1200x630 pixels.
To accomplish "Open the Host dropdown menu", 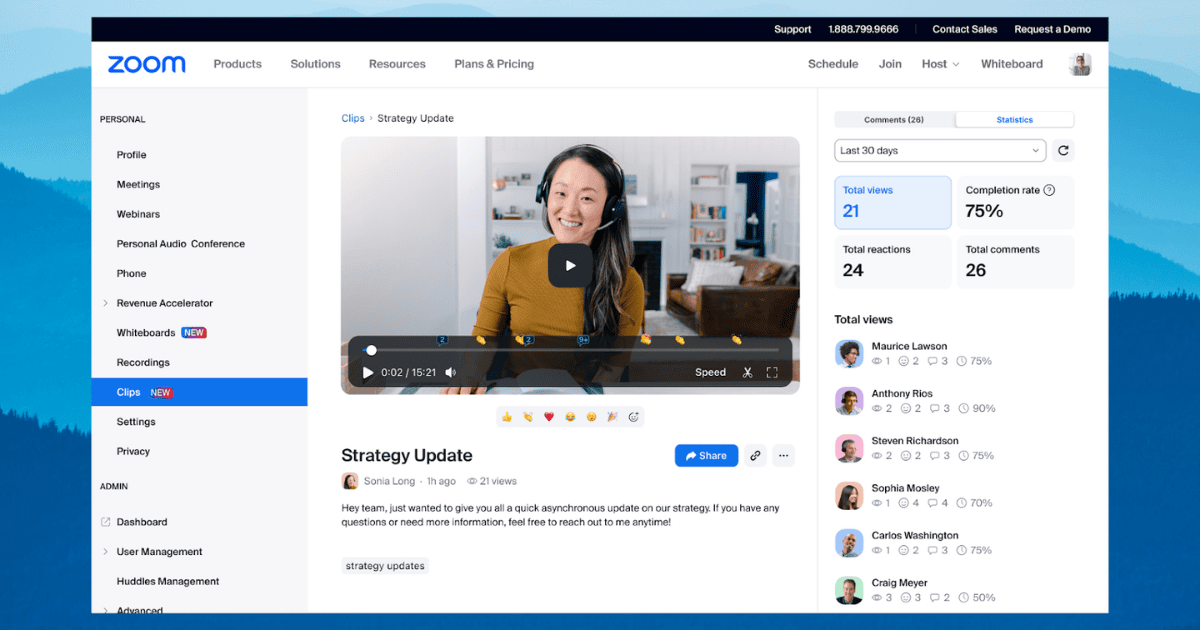I will (940, 64).
